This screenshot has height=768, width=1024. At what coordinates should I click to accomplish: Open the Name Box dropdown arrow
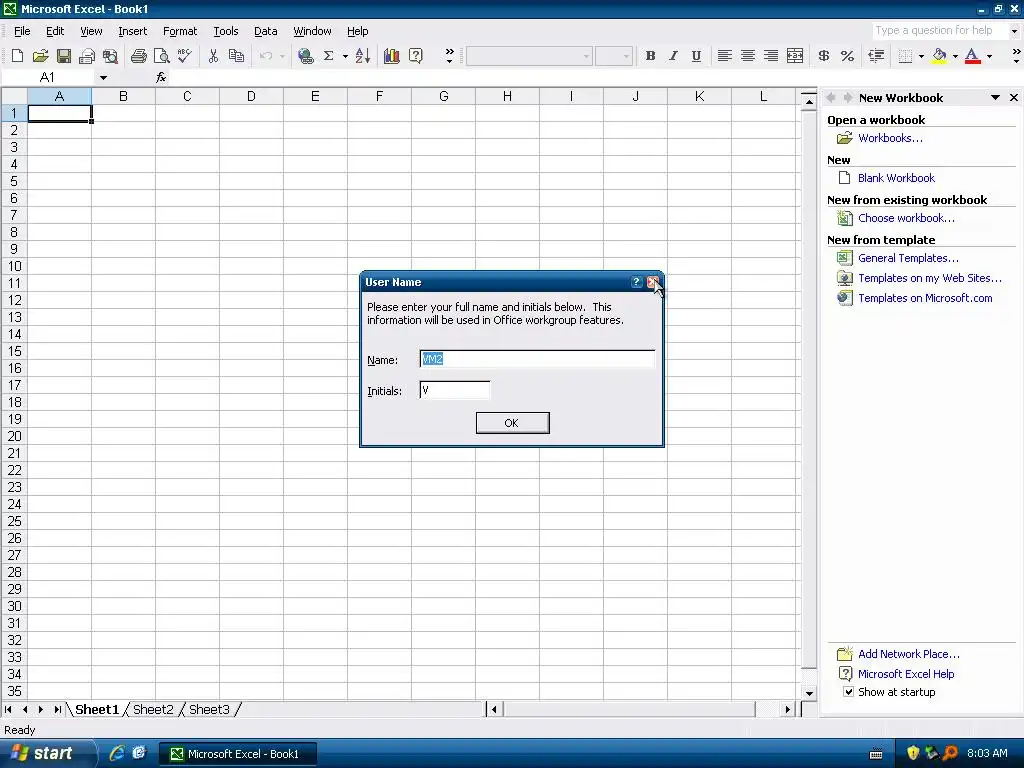point(103,78)
